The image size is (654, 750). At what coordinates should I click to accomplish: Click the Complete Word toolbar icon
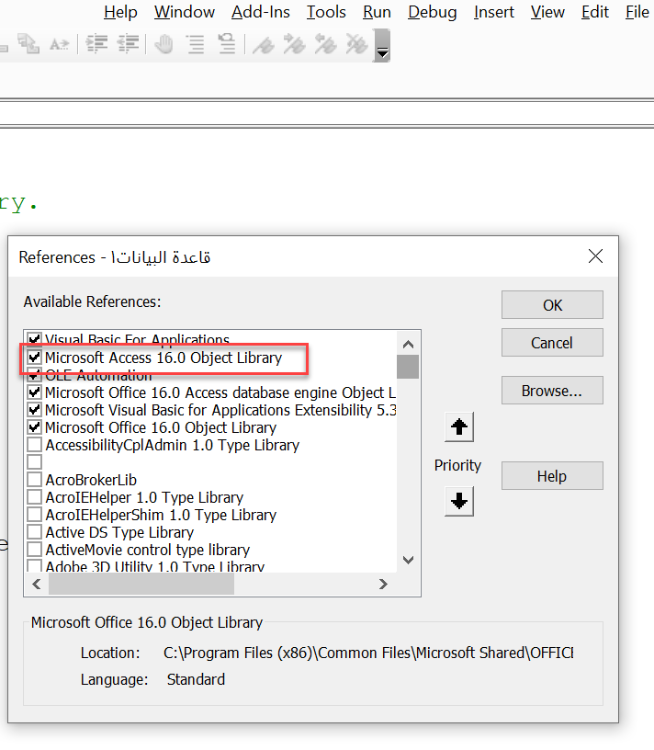[59, 44]
